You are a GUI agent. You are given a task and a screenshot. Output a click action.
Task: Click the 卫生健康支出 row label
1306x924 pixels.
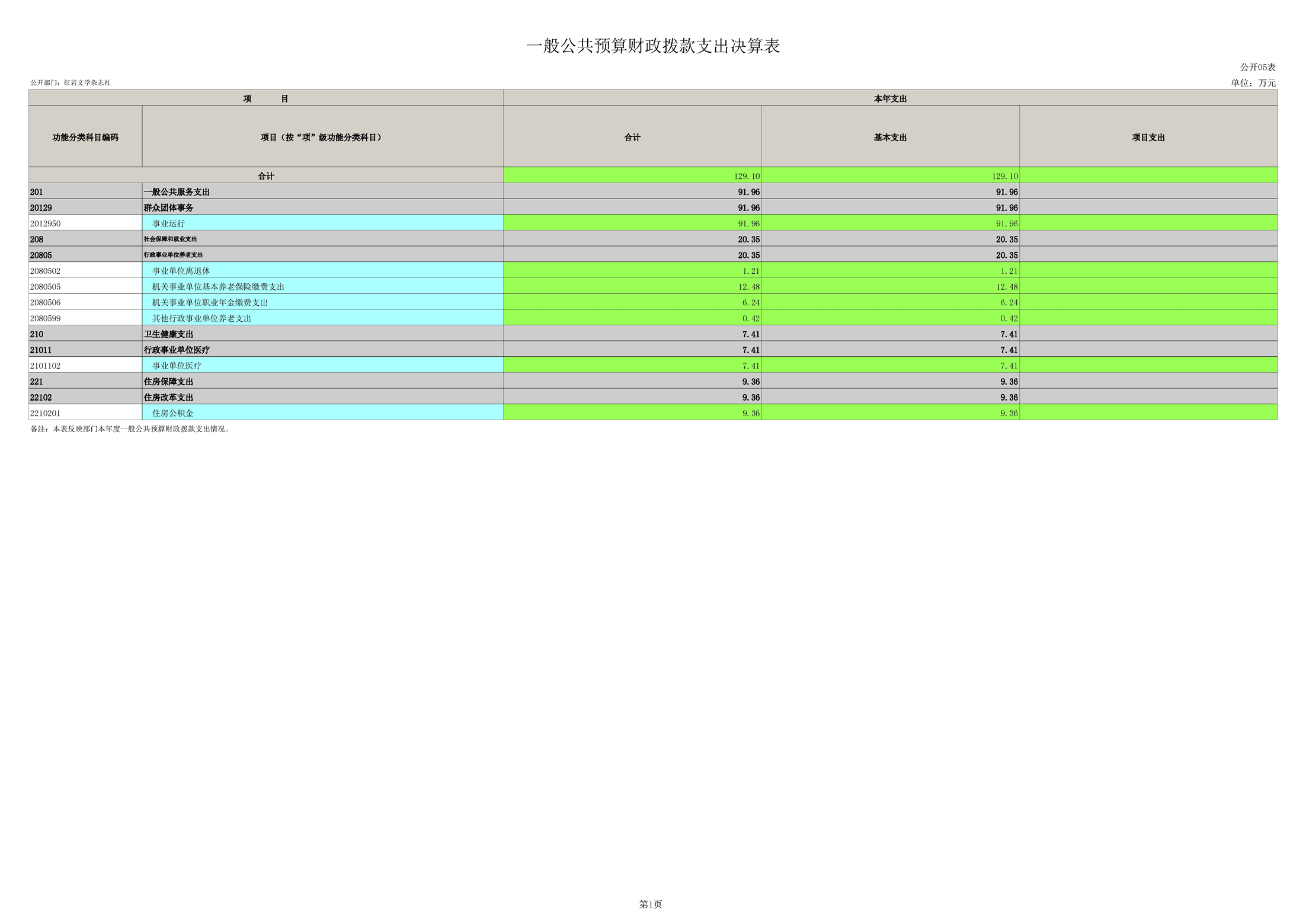tap(168, 334)
